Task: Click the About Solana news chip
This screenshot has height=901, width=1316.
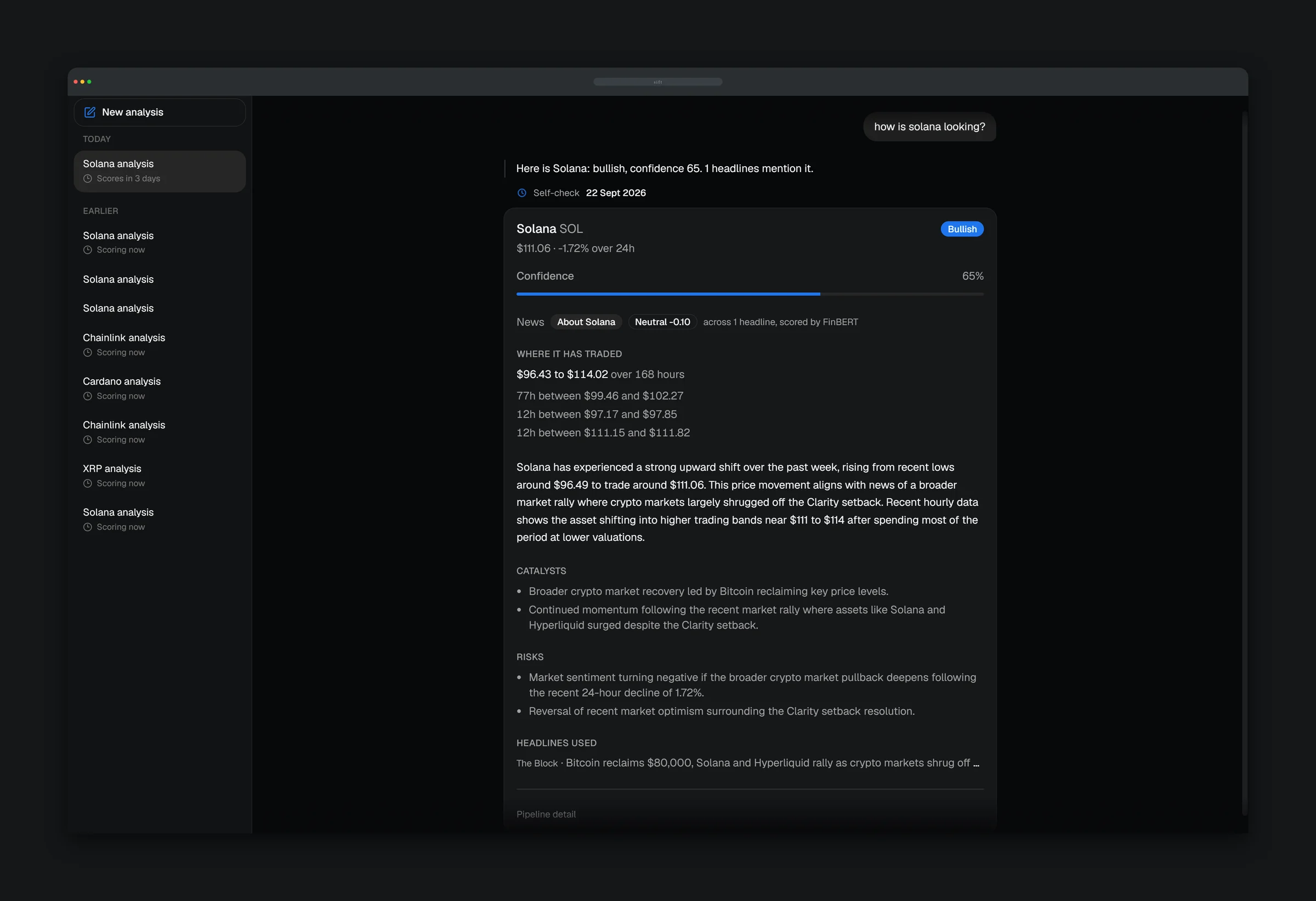Action: click(586, 322)
